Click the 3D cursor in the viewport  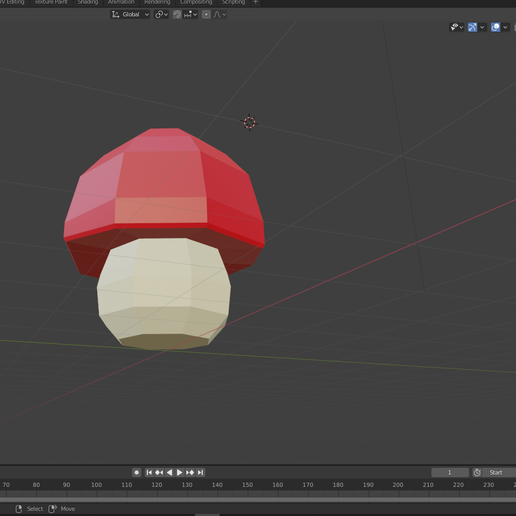click(249, 123)
